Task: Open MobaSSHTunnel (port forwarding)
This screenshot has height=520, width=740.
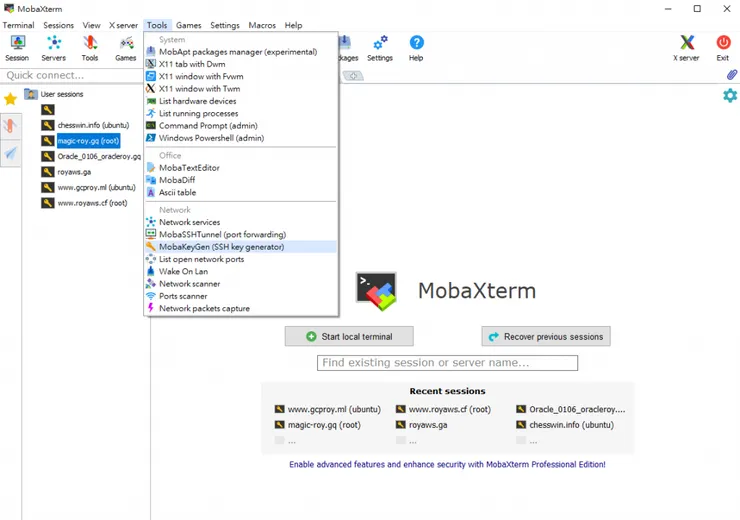Action: (241, 234)
